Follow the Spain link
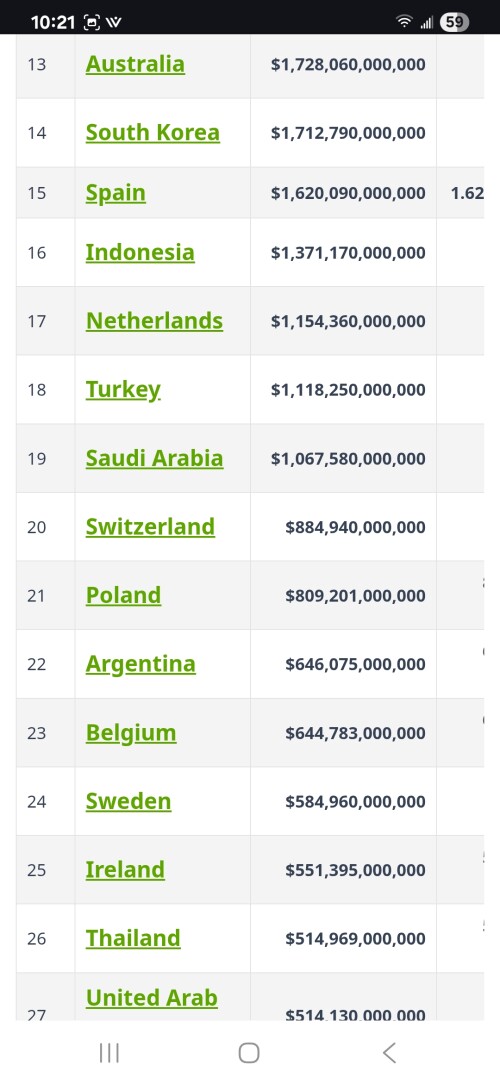Screen dimensions: 500x1083 pos(115,193)
